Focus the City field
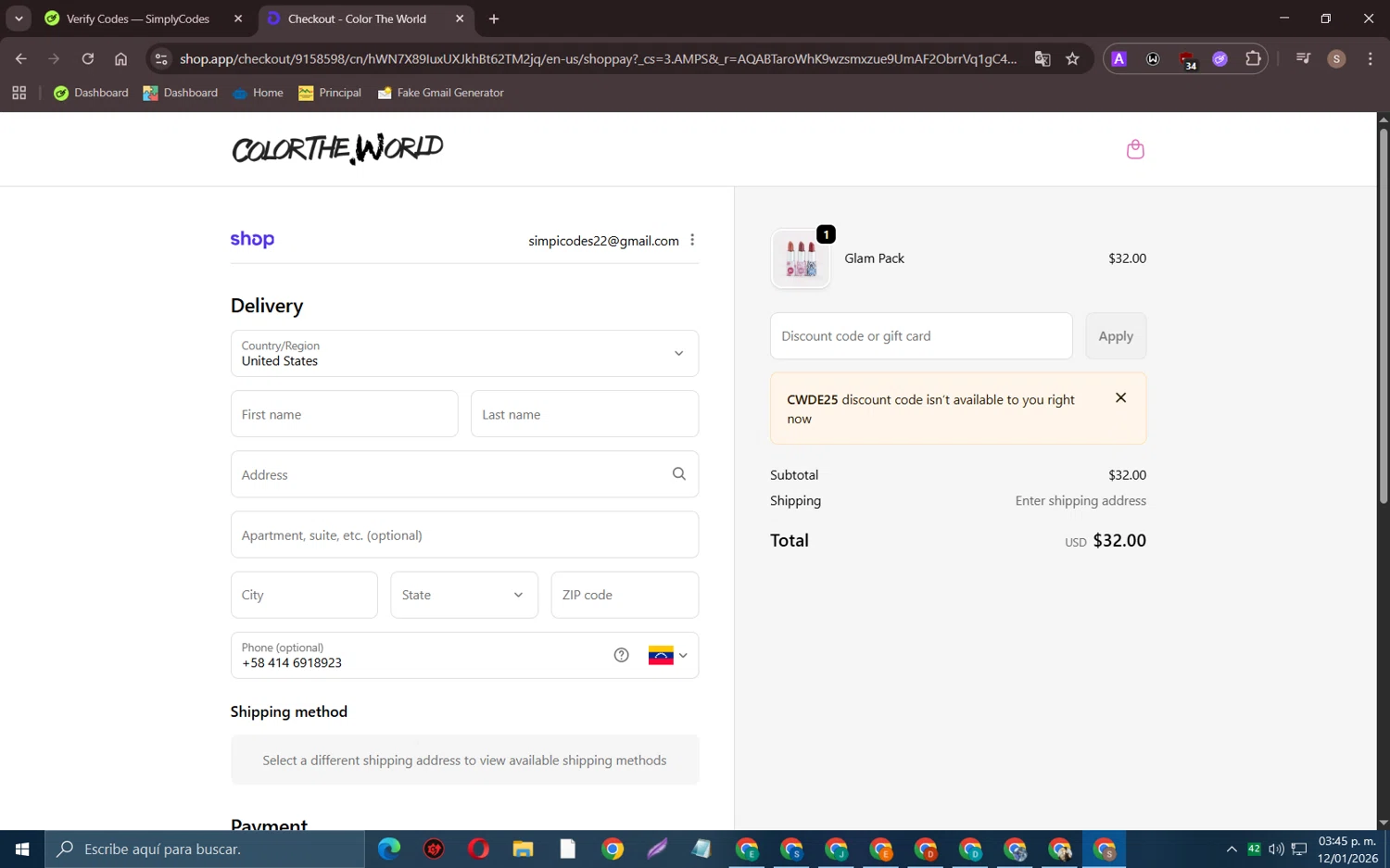This screenshot has height=868, width=1390. (x=304, y=595)
